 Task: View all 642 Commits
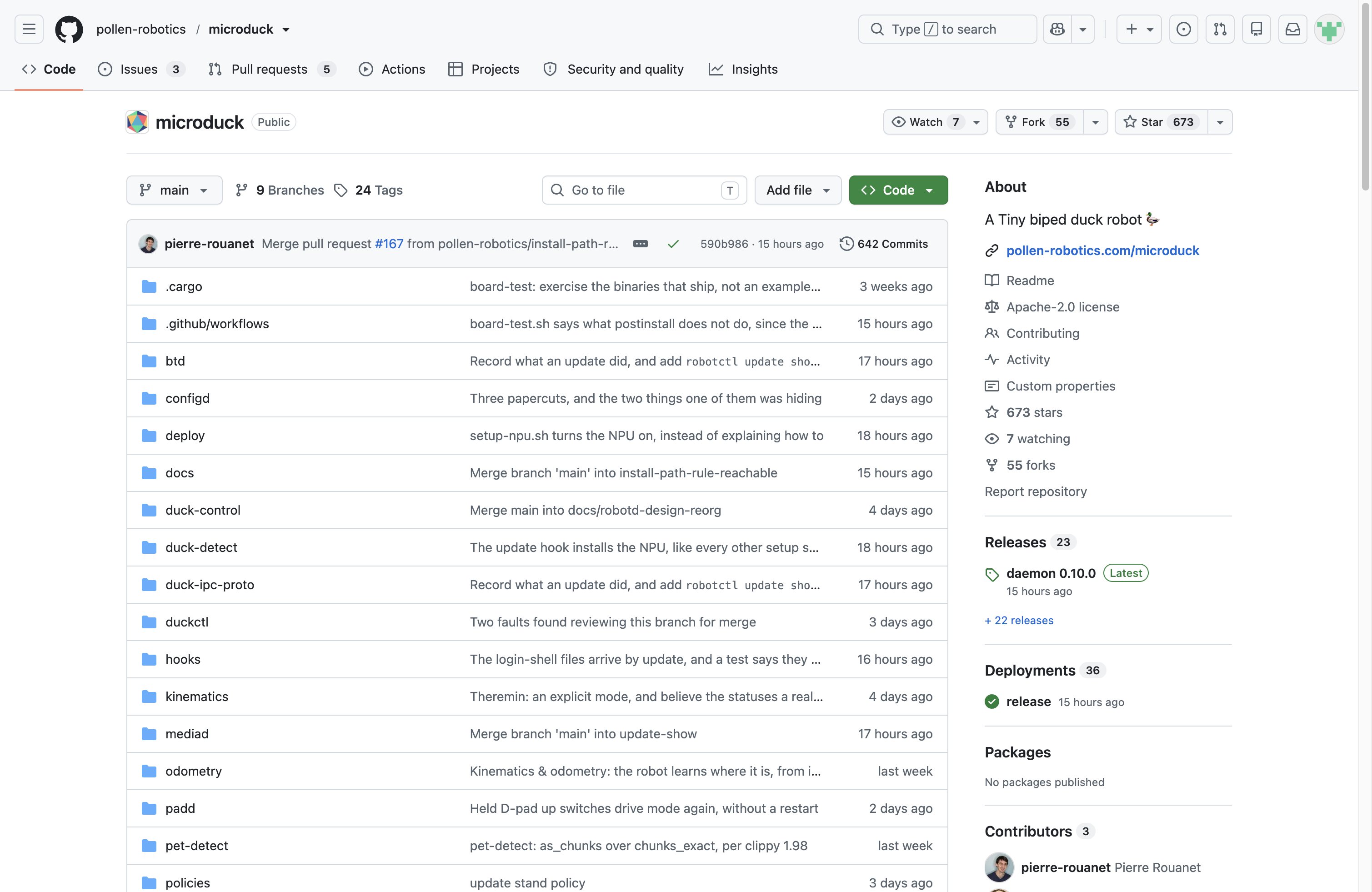click(884, 244)
